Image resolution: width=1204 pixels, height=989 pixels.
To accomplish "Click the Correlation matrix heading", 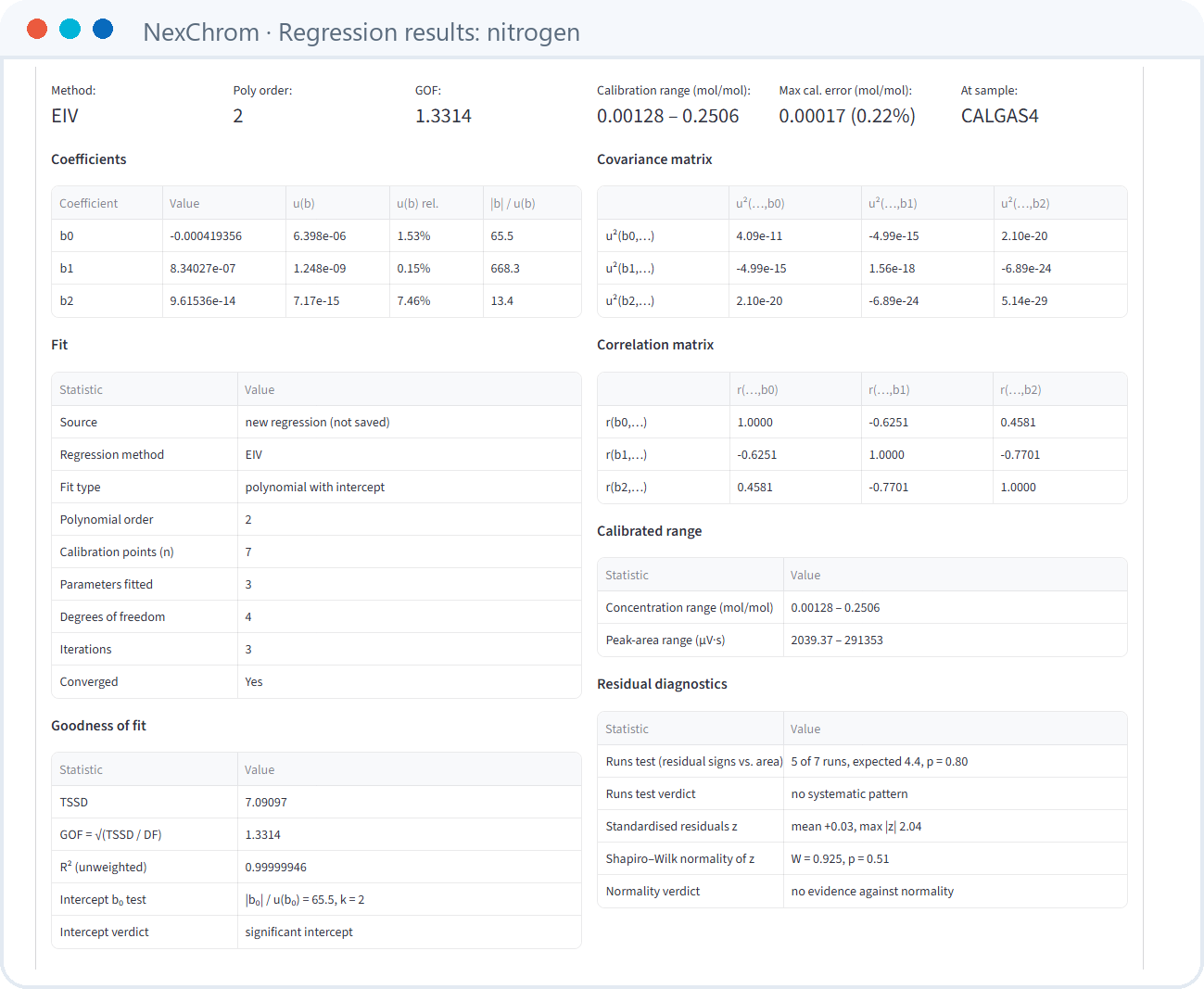I will point(655,345).
